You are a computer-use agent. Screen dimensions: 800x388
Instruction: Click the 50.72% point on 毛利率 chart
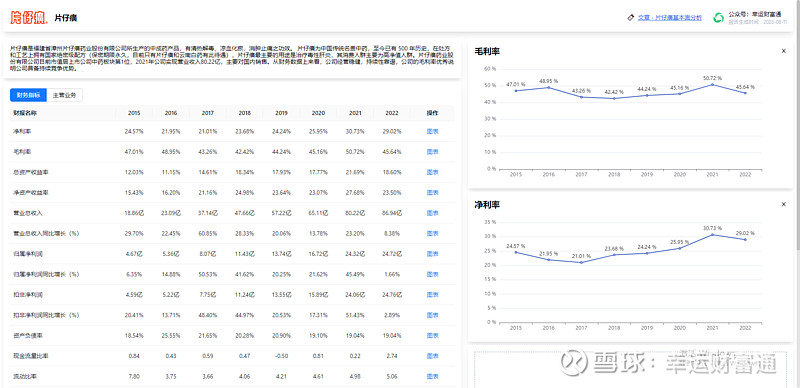pyautogui.click(x=712, y=84)
